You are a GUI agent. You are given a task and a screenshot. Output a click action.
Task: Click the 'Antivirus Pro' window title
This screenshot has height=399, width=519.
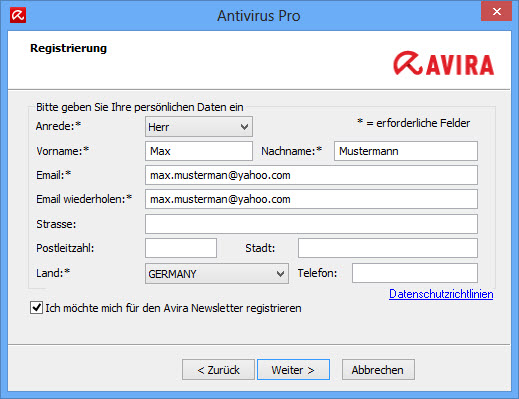(x=259, y=16)
